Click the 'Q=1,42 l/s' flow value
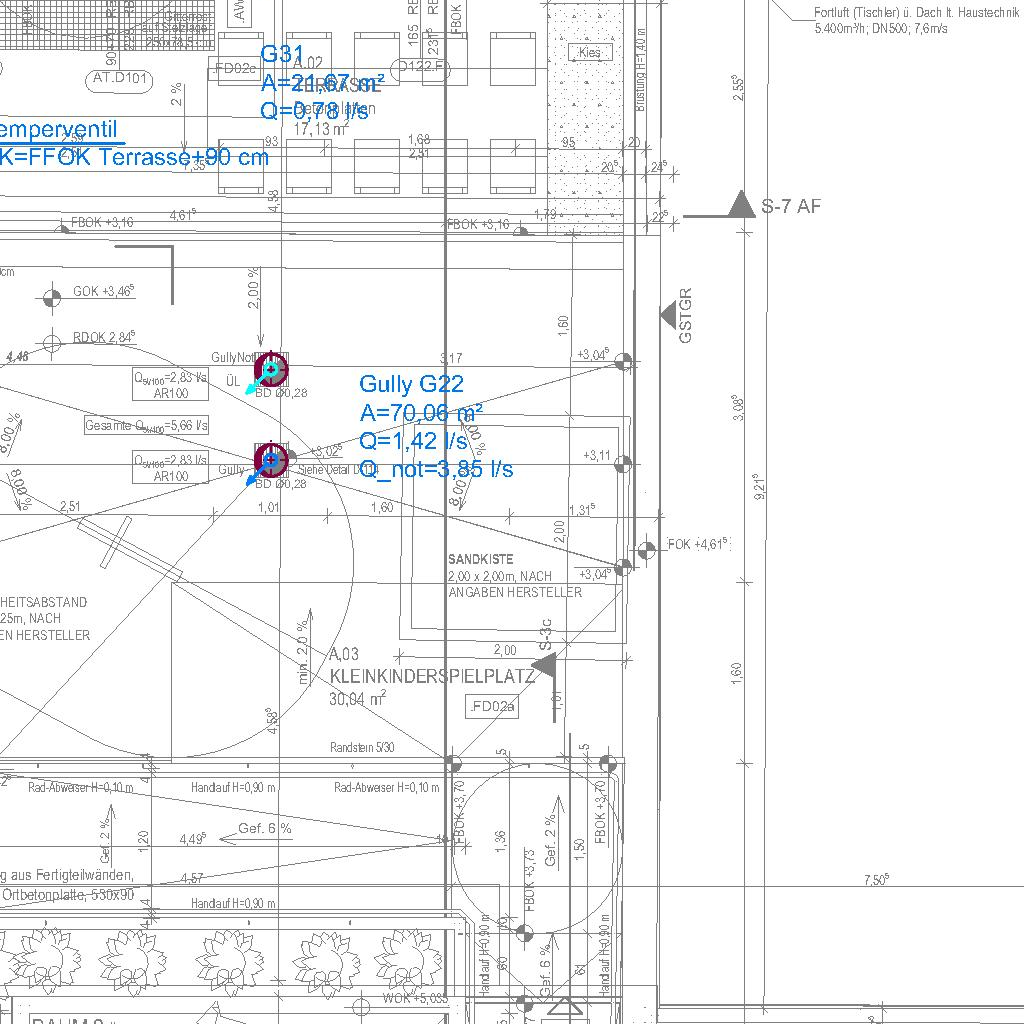 click(x=413, y=441)
